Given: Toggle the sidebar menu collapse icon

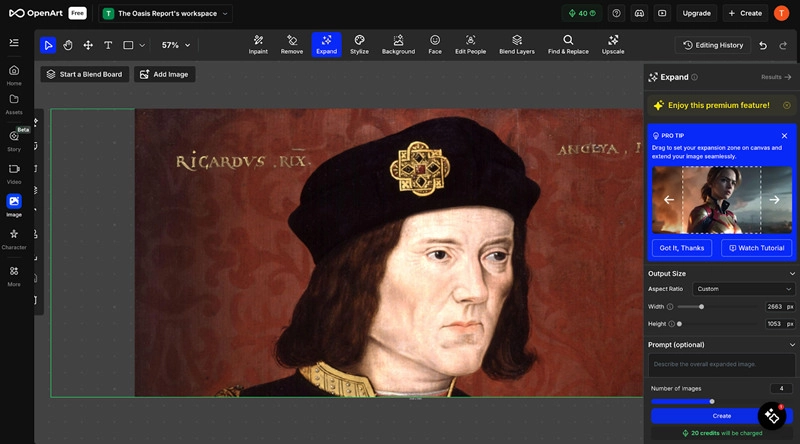Looking at the screenshot, I should (x=14, y=42).
